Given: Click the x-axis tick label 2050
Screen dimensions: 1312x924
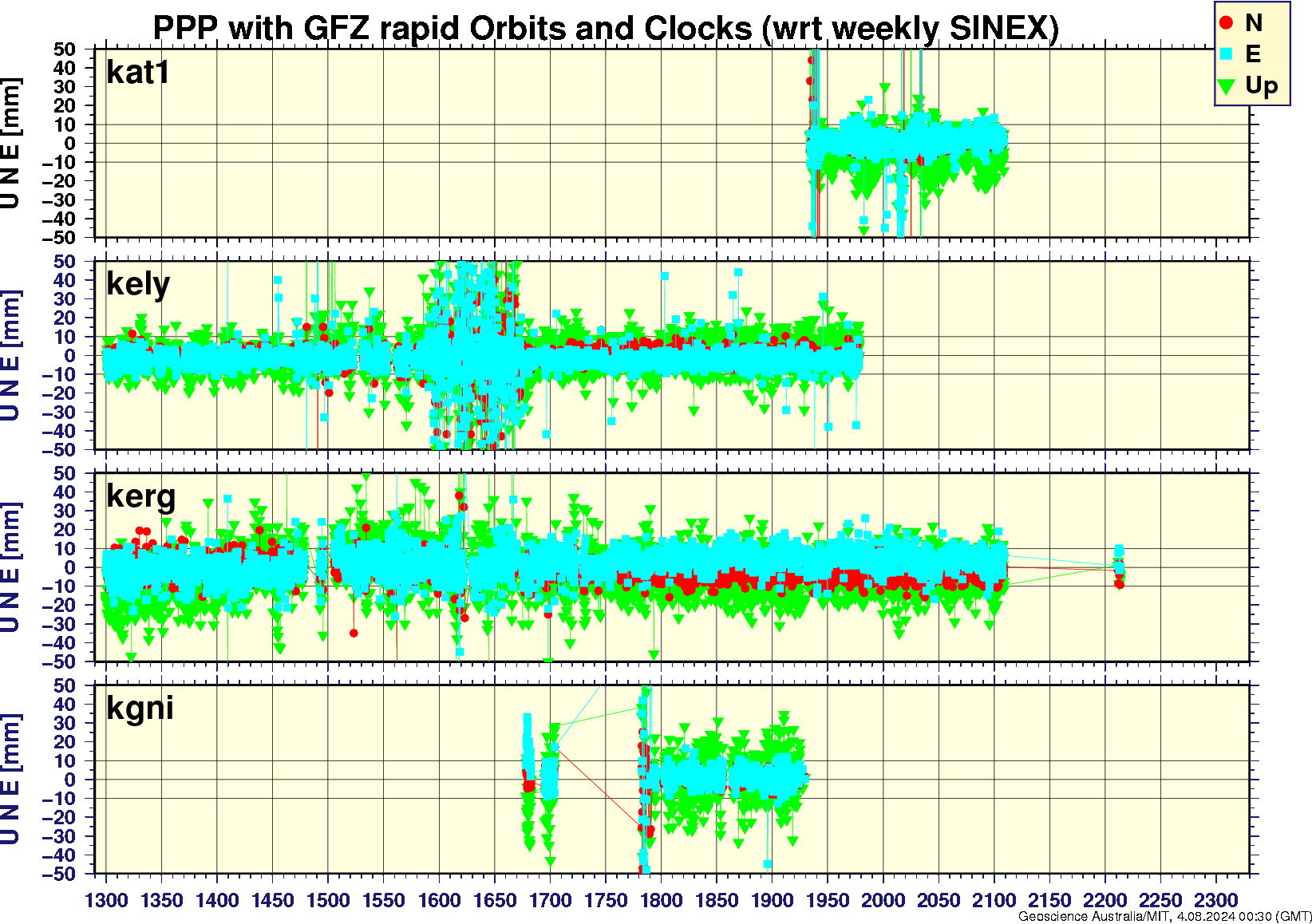Looking at the screenshot, I should [939, 900].
